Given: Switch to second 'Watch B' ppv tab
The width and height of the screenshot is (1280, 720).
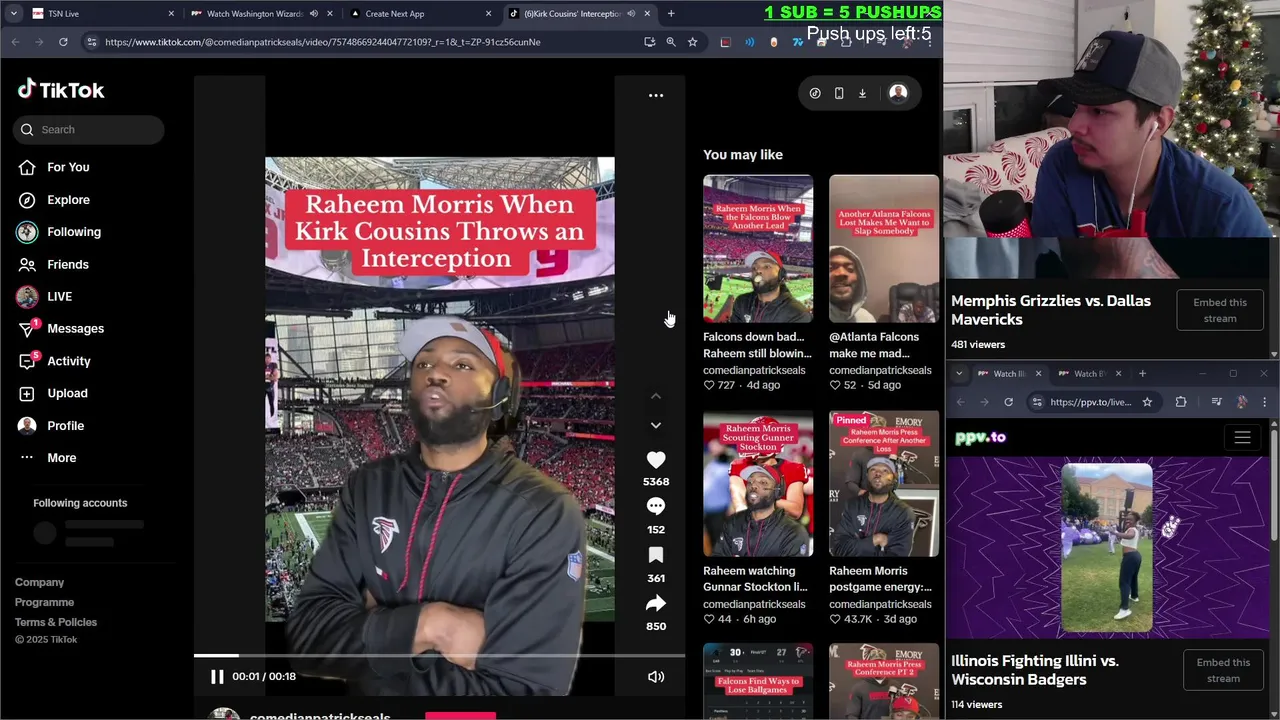Looking at the screenshot, I should pos(1088,374).
